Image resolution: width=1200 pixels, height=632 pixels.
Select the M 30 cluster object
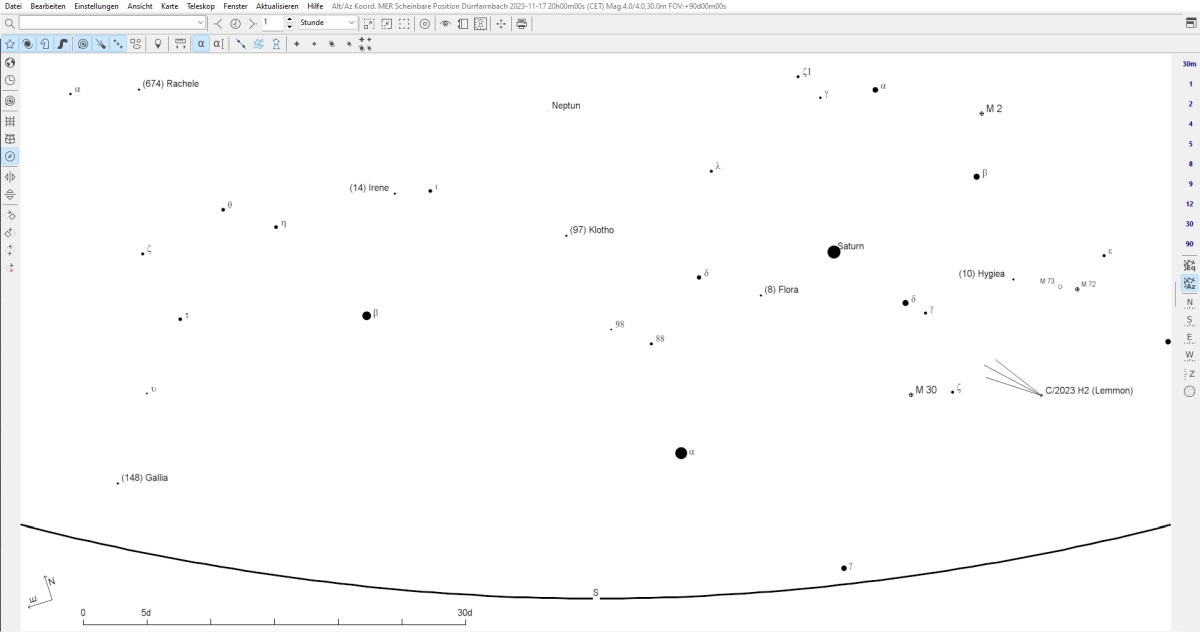click(x=911, y=394)
